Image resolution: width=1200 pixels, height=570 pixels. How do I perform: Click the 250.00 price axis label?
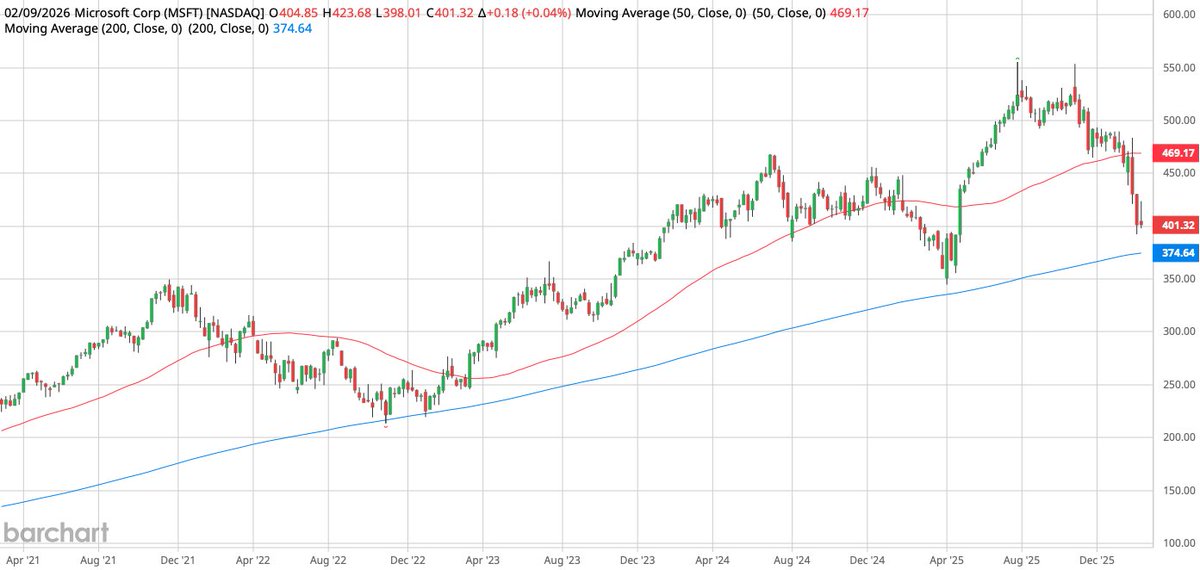(1179, 385)
